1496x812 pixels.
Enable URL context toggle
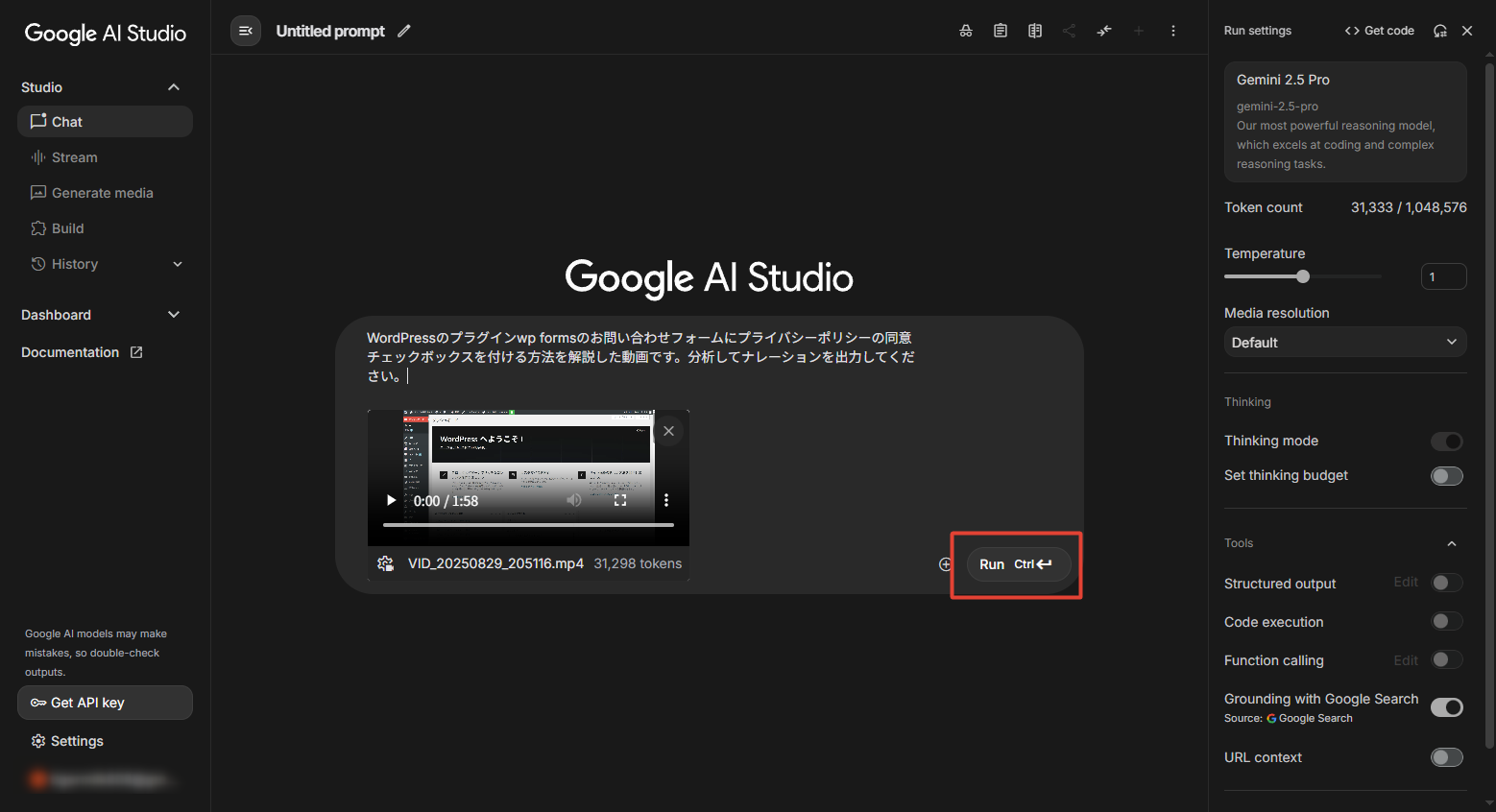click(1447, 757)
